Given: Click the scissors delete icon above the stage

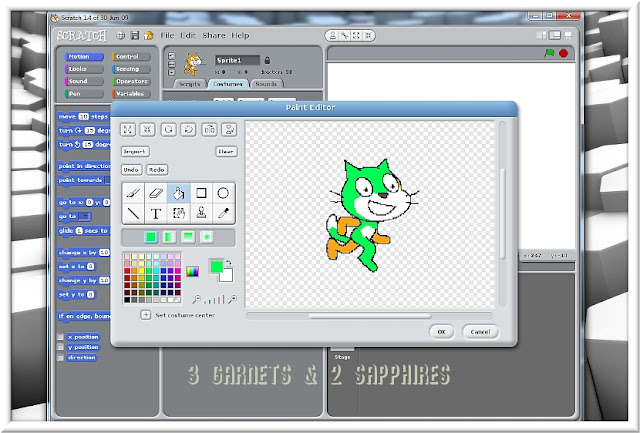Looking at the screenshot, I should click(344, 36).
